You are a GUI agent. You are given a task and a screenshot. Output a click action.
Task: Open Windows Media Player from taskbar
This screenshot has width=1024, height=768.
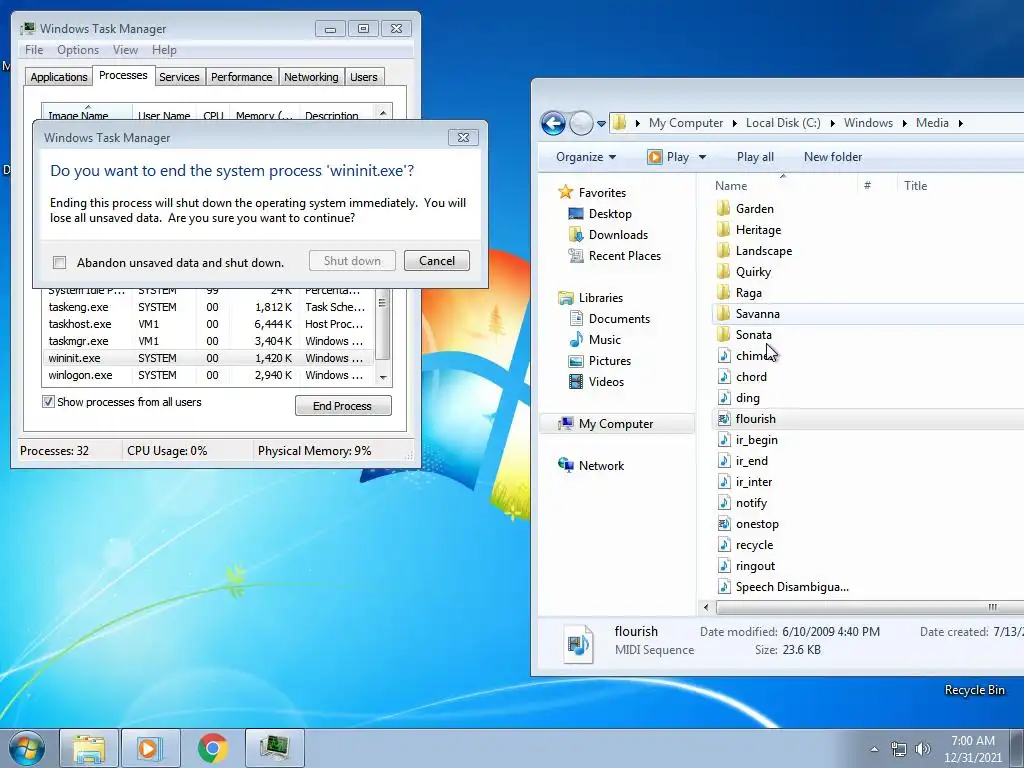[149, 748]
